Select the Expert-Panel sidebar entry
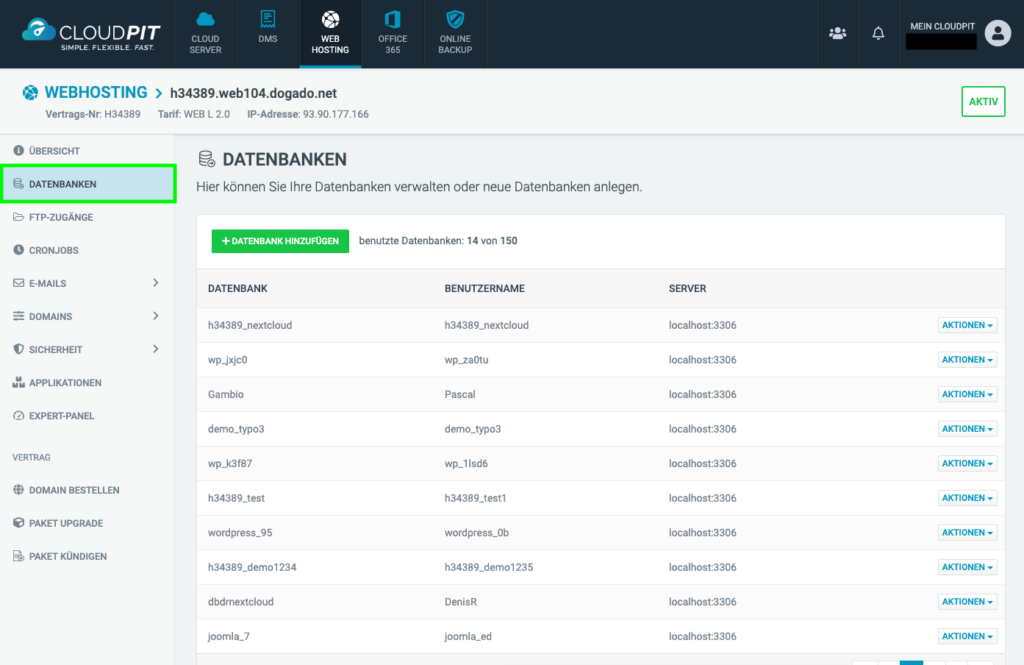Viewport: 1024px width, 665px height. click(x=62, y=415)
